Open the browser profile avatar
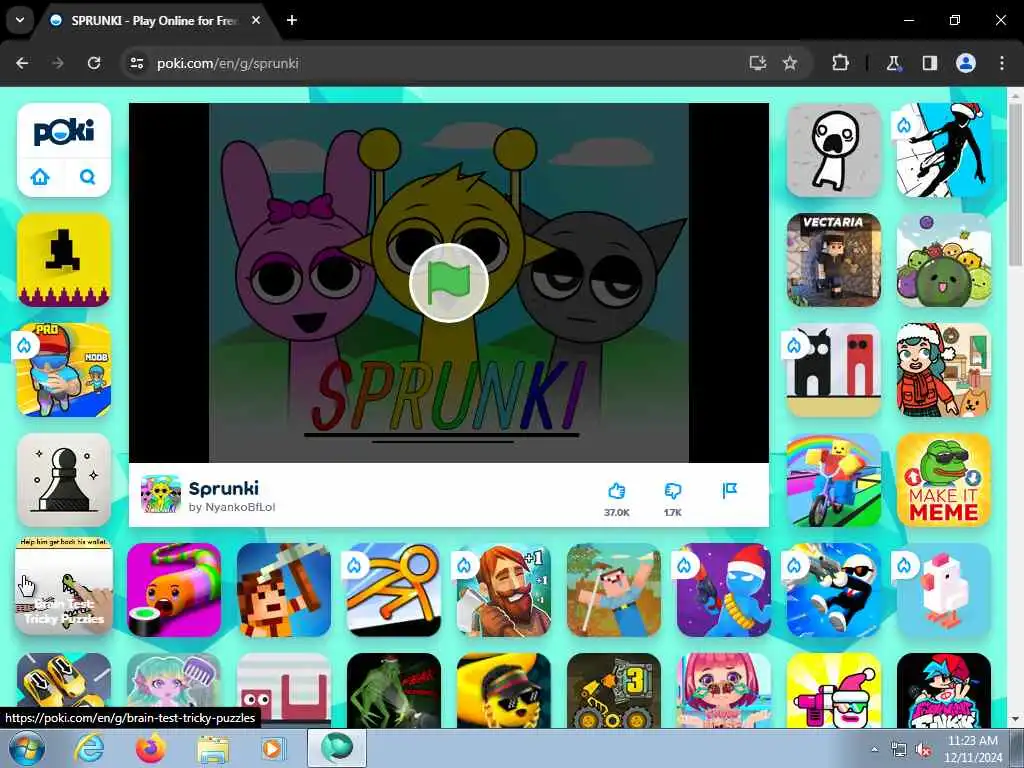The width and height of the screenshot is (1024, 768). point(966,63)
